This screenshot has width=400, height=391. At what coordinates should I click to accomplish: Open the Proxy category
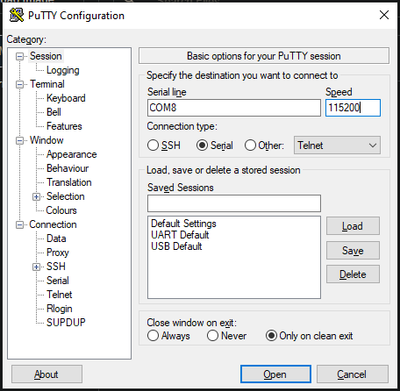click(x=57, y=252)
